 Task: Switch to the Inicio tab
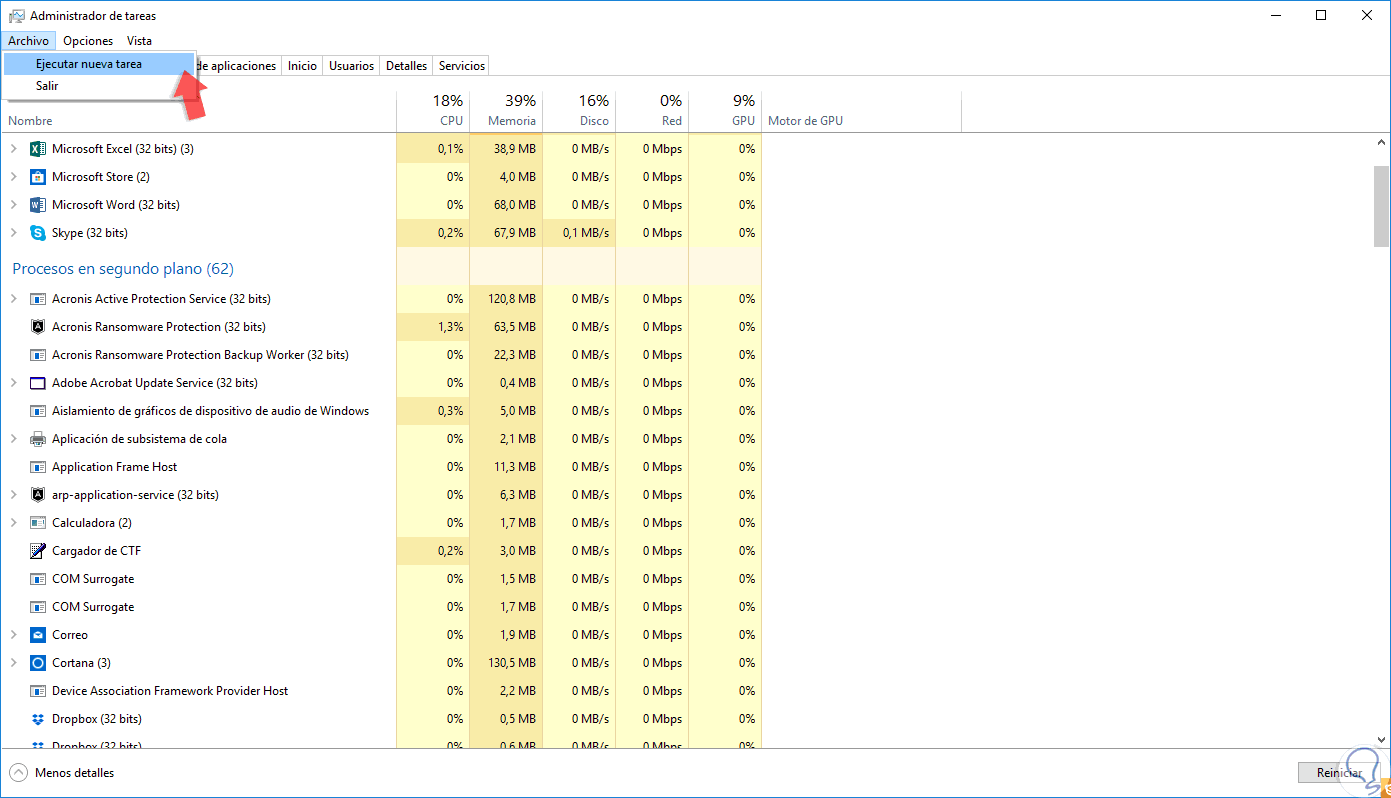pos(302,66)
